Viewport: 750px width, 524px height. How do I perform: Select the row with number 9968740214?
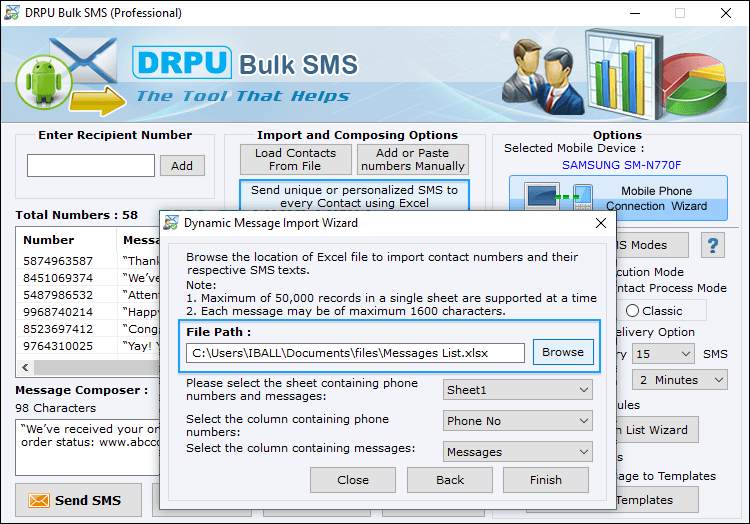tap(88, 312)
